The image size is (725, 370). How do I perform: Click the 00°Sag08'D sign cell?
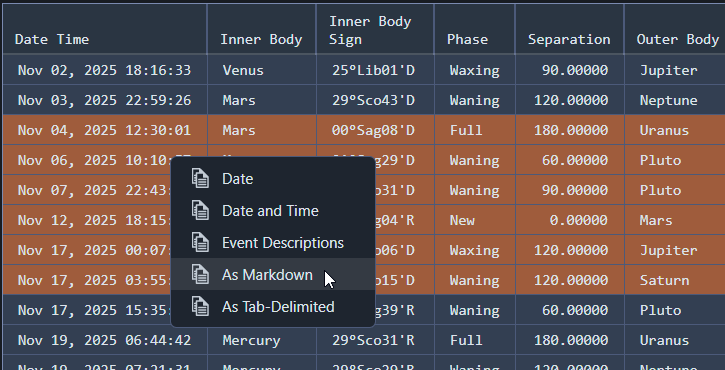375,130
